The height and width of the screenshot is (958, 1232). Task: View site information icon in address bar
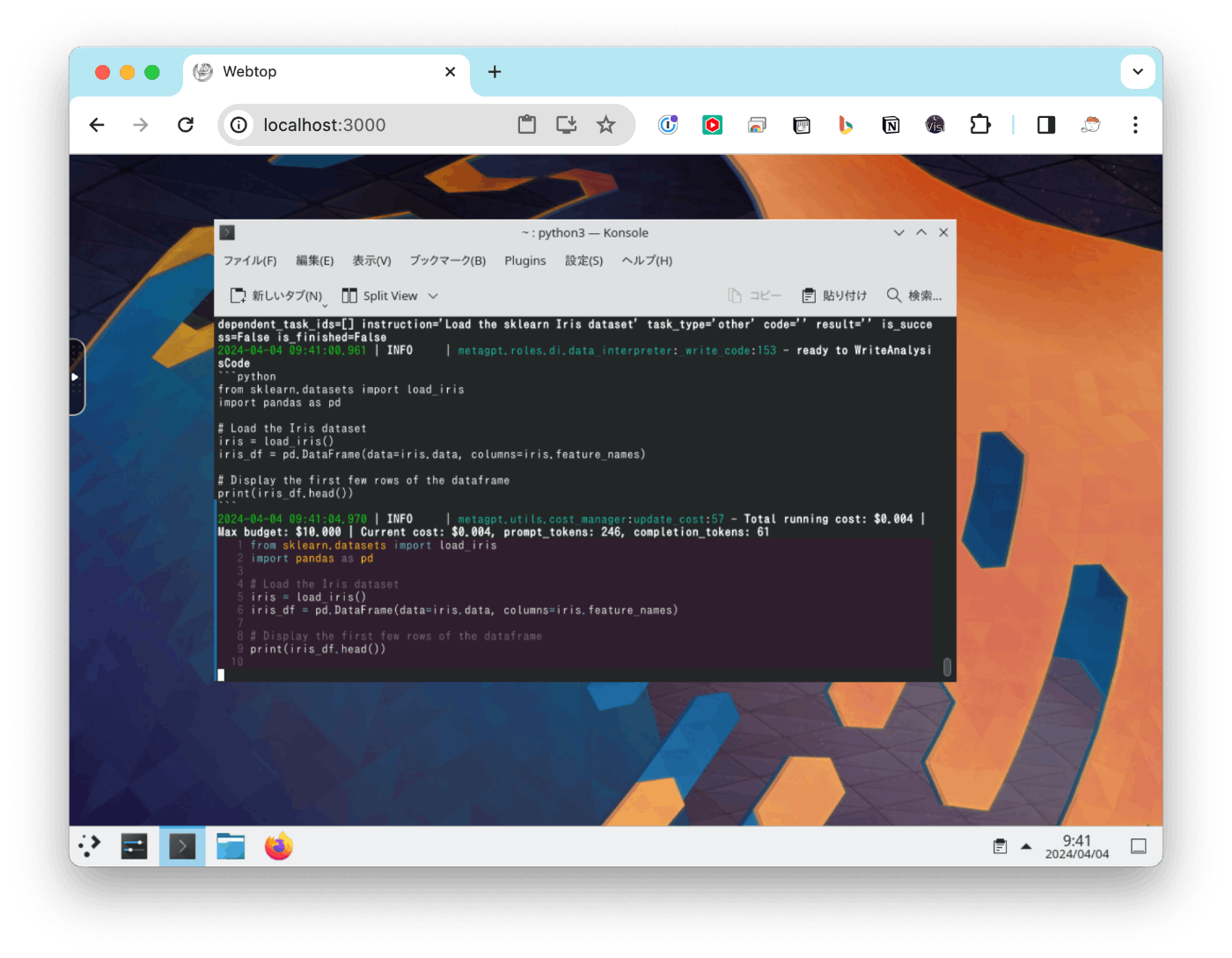238,125
